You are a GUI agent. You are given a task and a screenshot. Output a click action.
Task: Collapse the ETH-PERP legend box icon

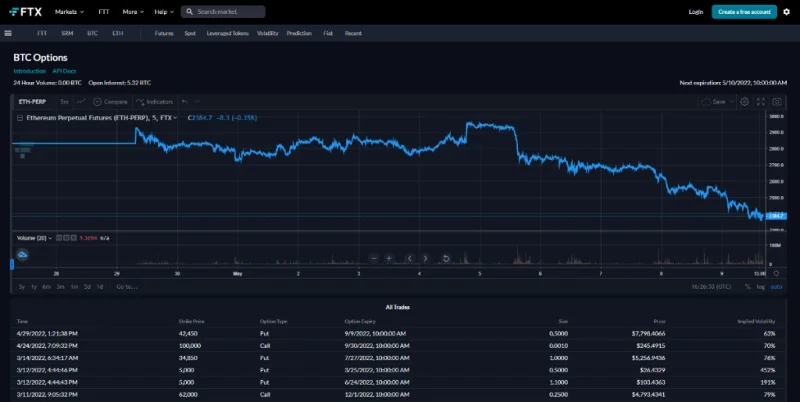pos(20,118)
